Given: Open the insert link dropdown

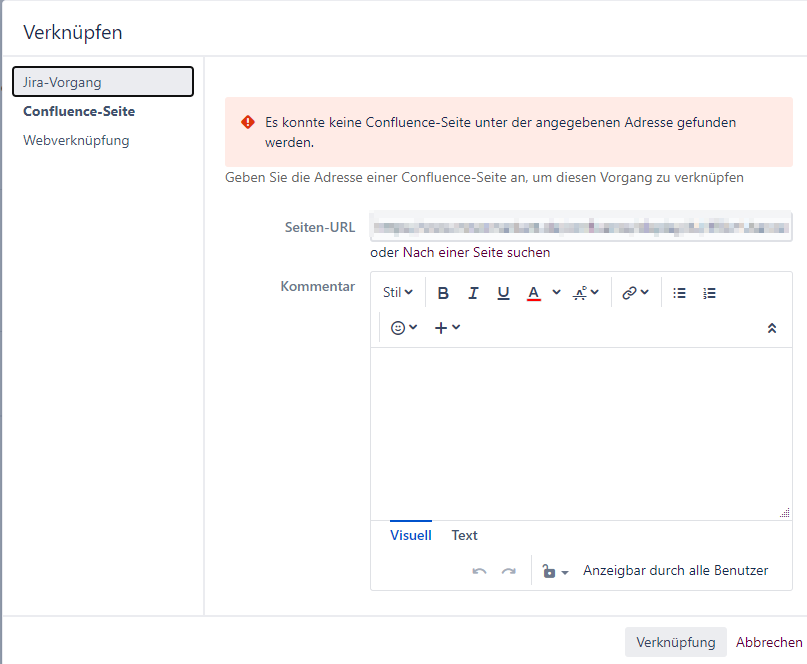Looking at the screenshot, I should tap(635, 293).
